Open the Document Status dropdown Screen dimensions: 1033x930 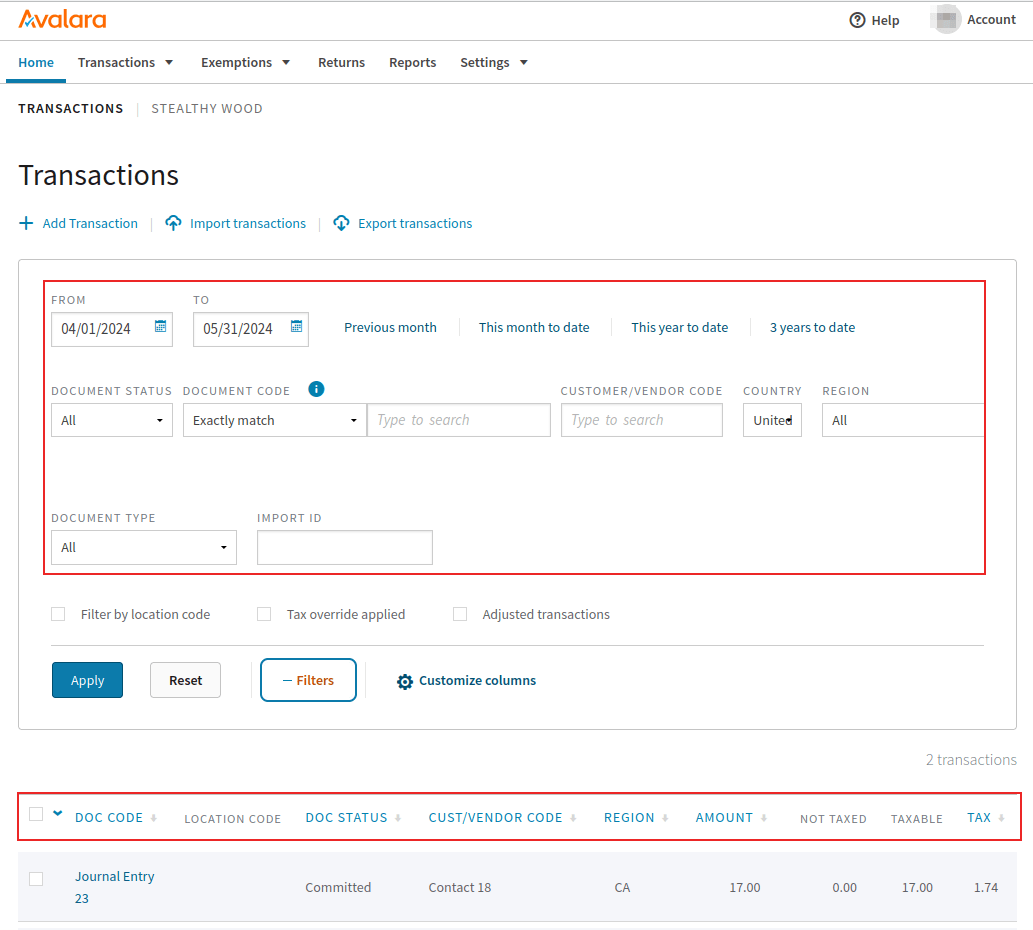click(111, 420)
